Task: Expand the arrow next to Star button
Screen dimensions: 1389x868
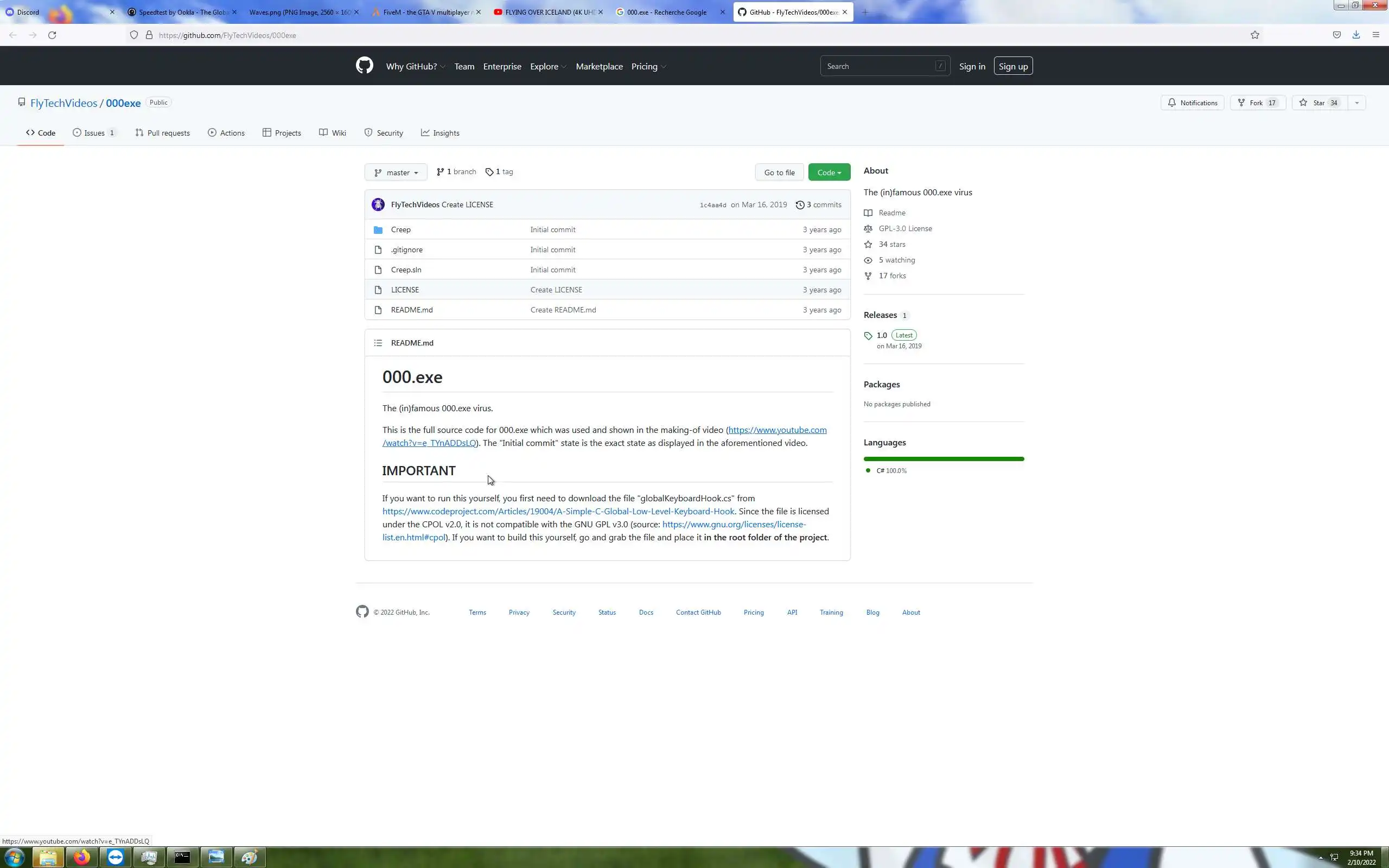Action: [1356, 103]
